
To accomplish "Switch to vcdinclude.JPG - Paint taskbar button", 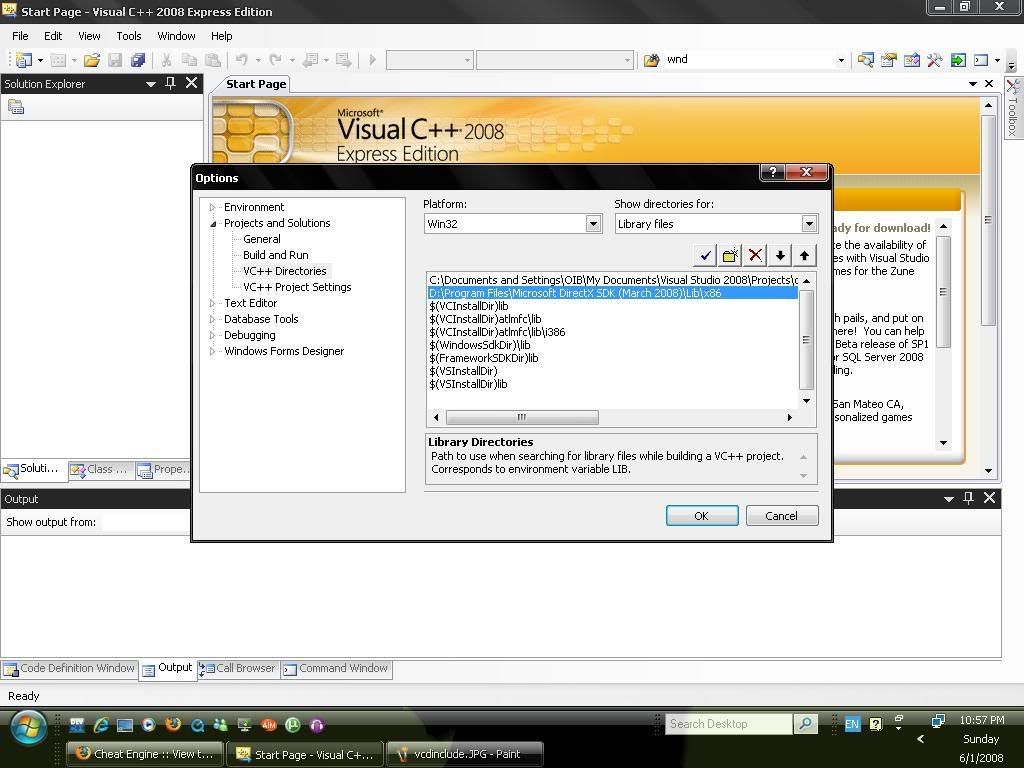I will [x=465, y=754].
